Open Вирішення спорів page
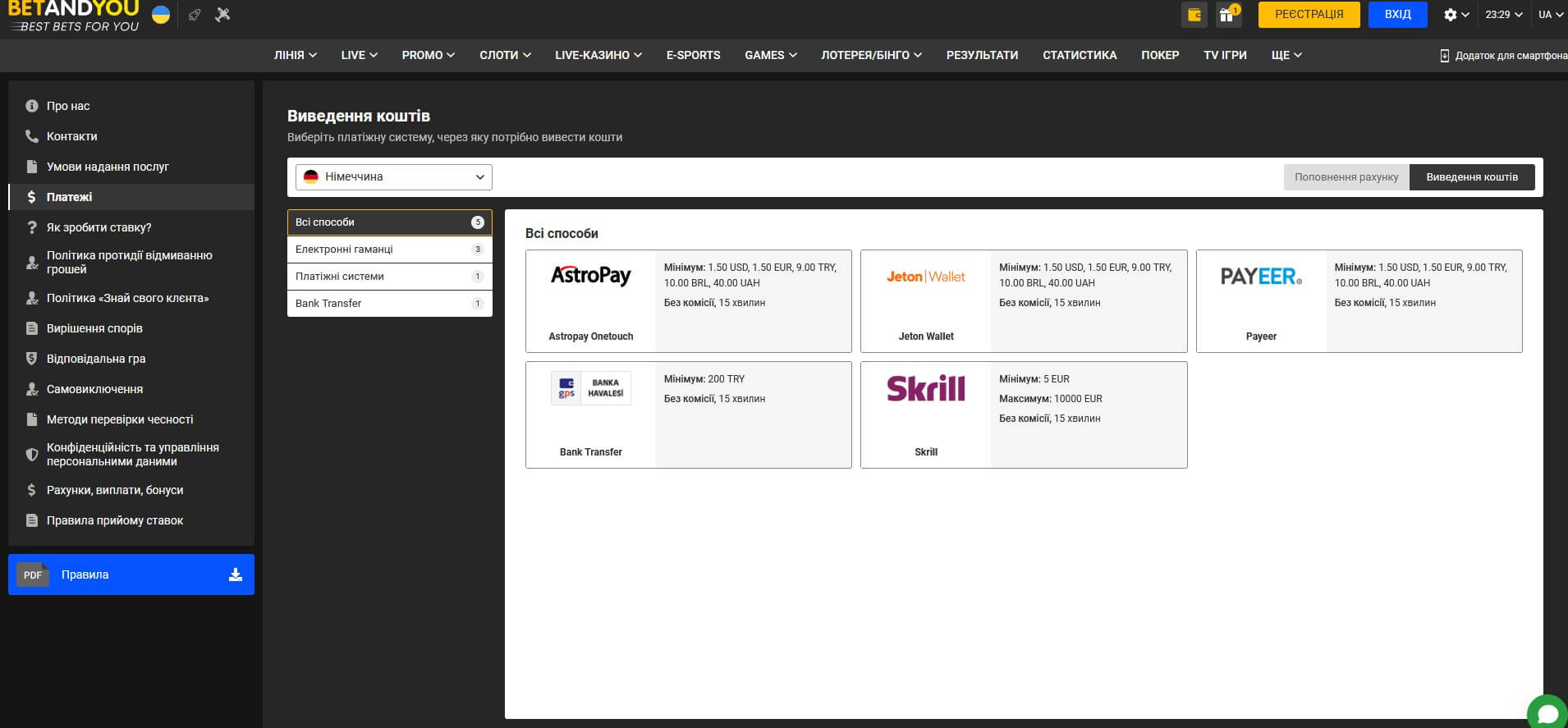The image size is (1568, 728). tap(94, 328)
